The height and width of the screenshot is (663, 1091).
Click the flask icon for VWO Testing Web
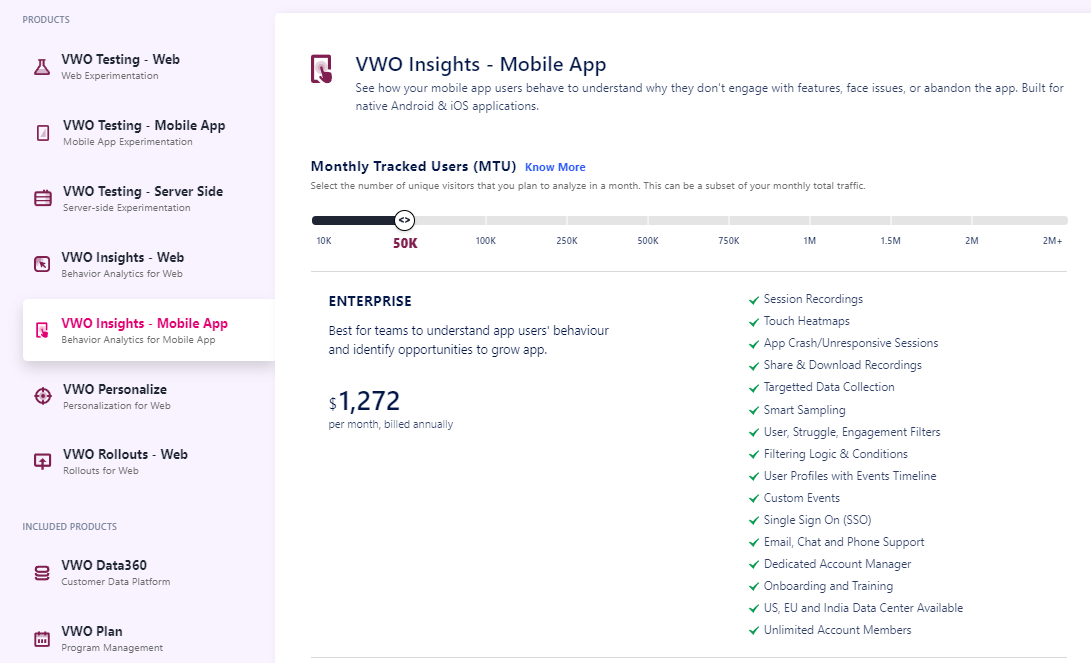click(41, 67)
